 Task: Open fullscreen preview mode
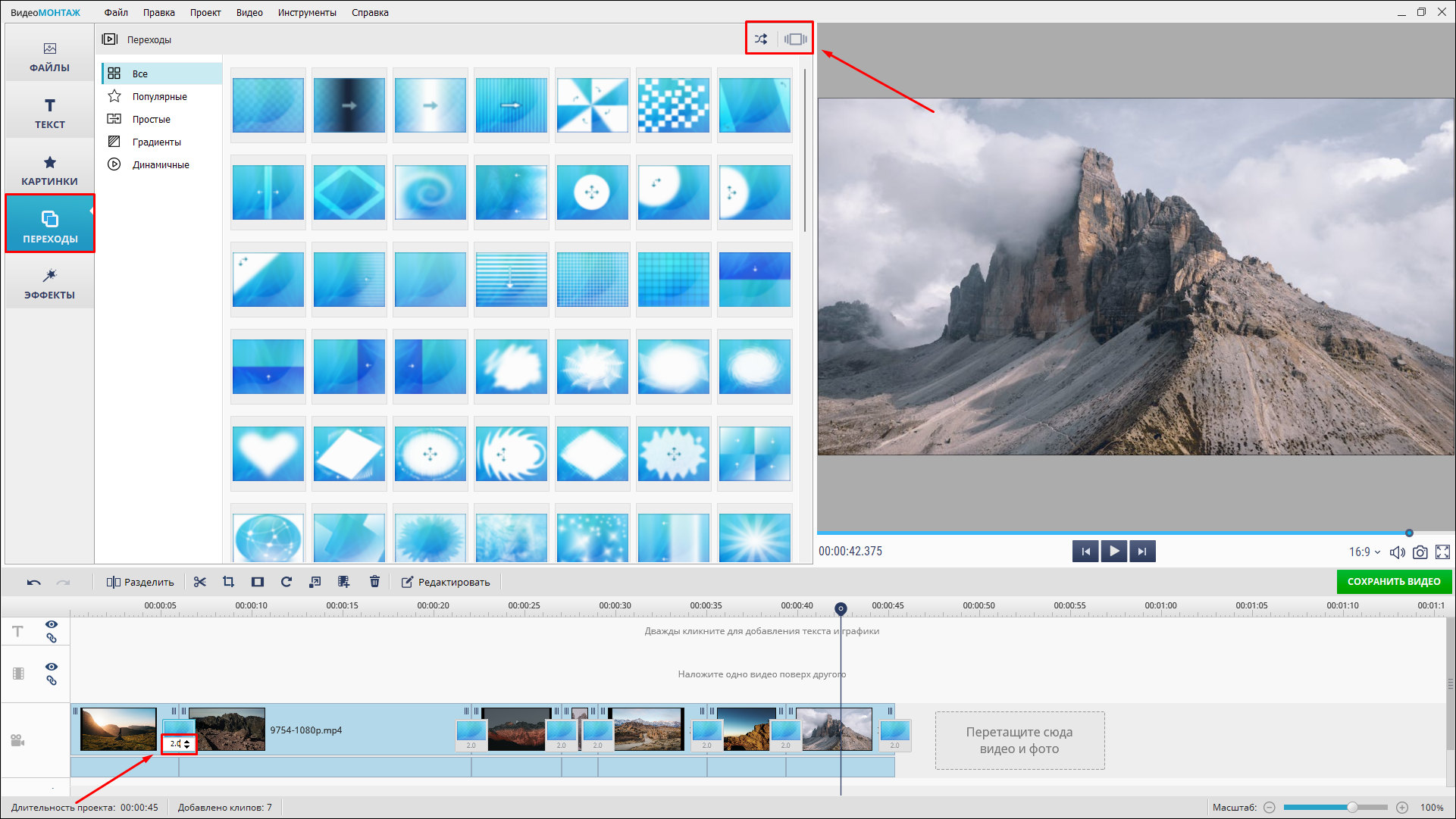(x=1443, y=552)
